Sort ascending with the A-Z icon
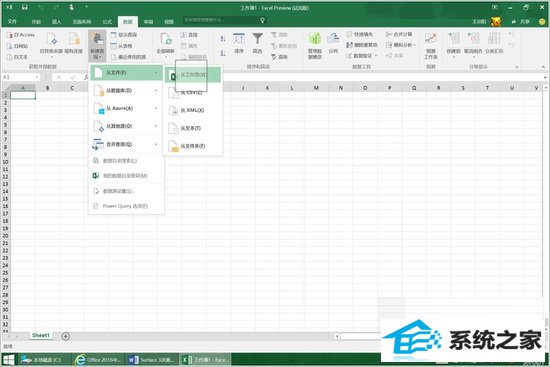 tap(223, 39)
